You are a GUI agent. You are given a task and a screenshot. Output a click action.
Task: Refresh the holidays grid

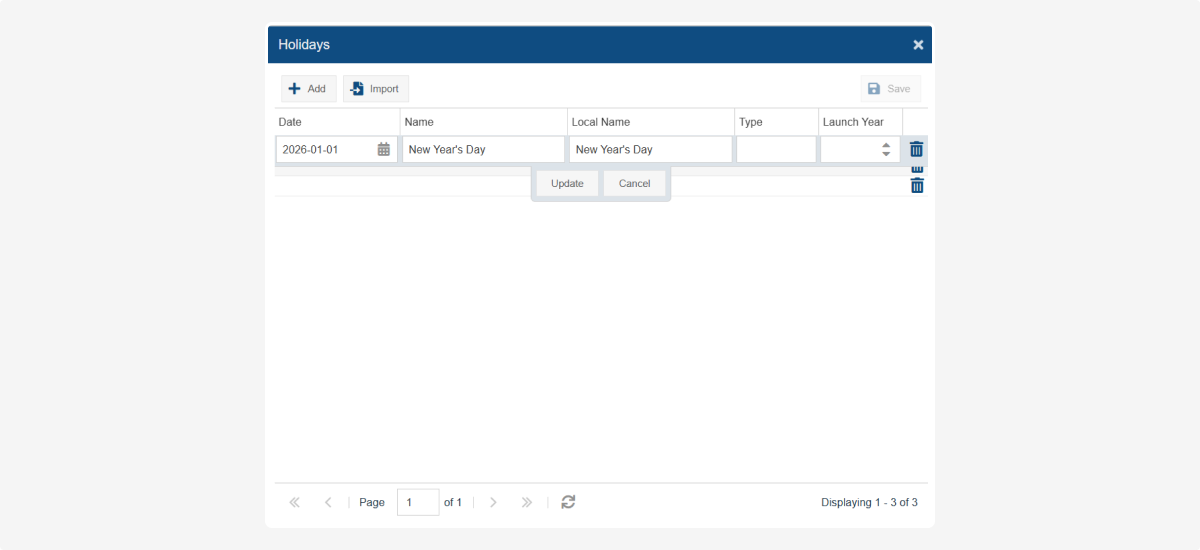(x=568, y=502)
